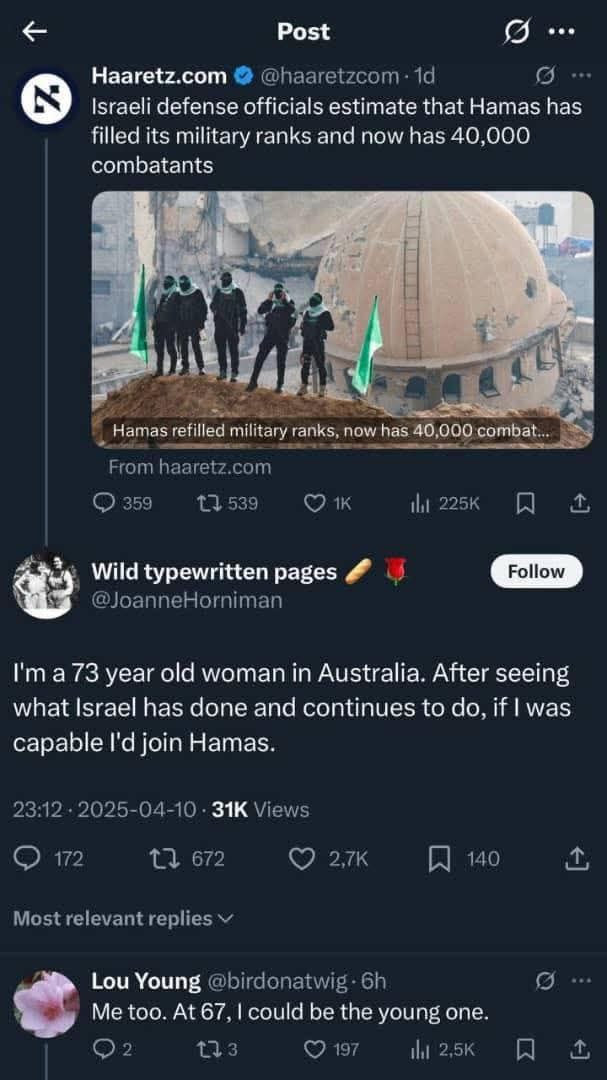This screenshot has height=1080, width=607.
Task: Open Lou Young's profile picture
Action: click(46, 1004)
